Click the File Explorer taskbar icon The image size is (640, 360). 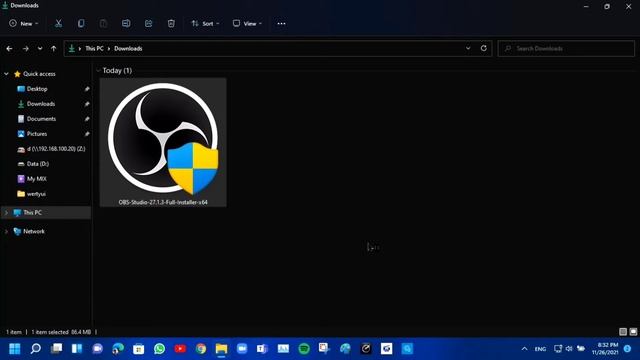221,349
